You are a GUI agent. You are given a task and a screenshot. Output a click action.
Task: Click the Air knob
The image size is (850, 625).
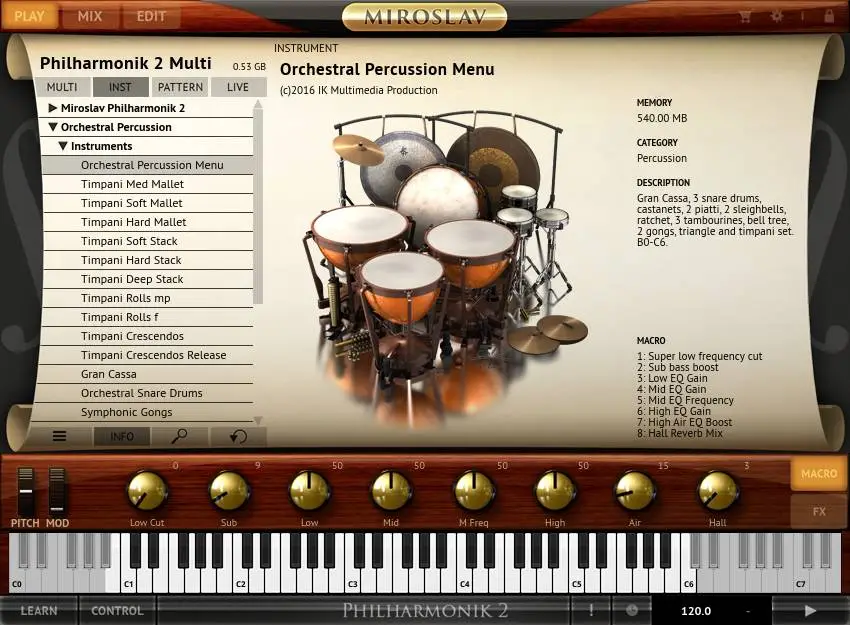coord(635,491)
